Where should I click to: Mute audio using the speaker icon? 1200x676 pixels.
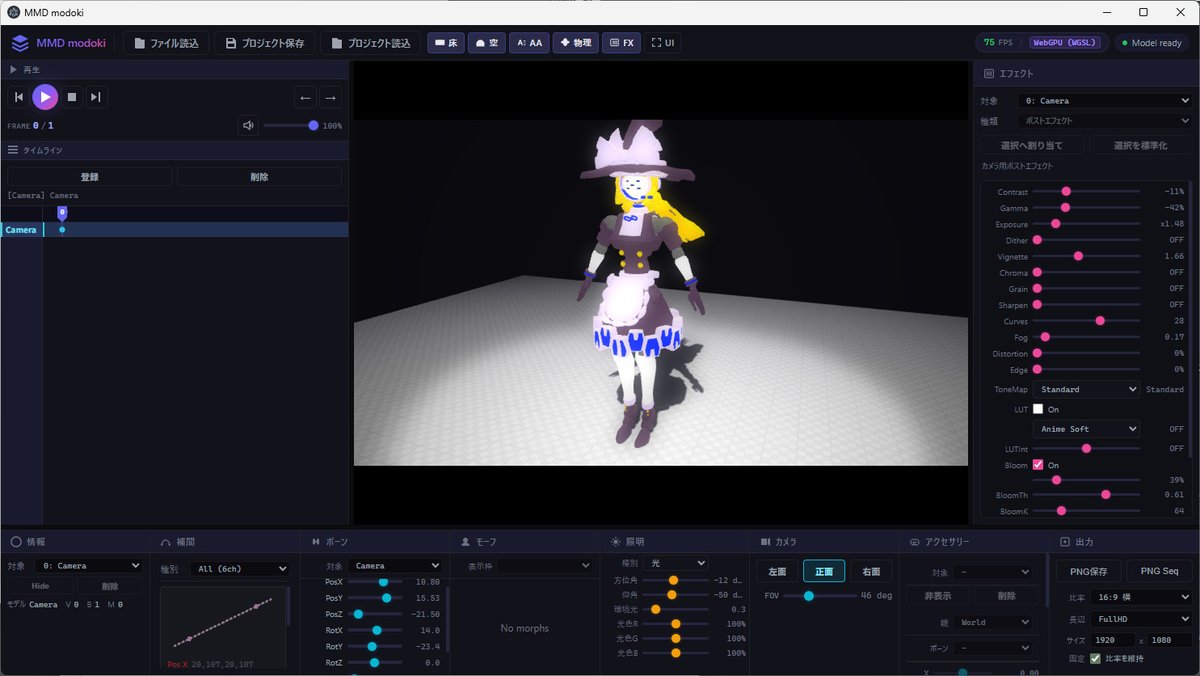(x=248, y=126)
